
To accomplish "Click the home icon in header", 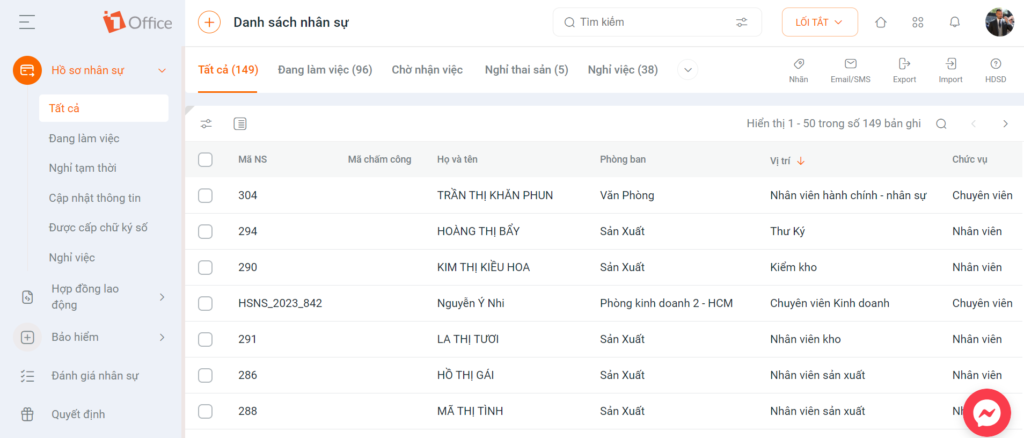I will [881, 22].
